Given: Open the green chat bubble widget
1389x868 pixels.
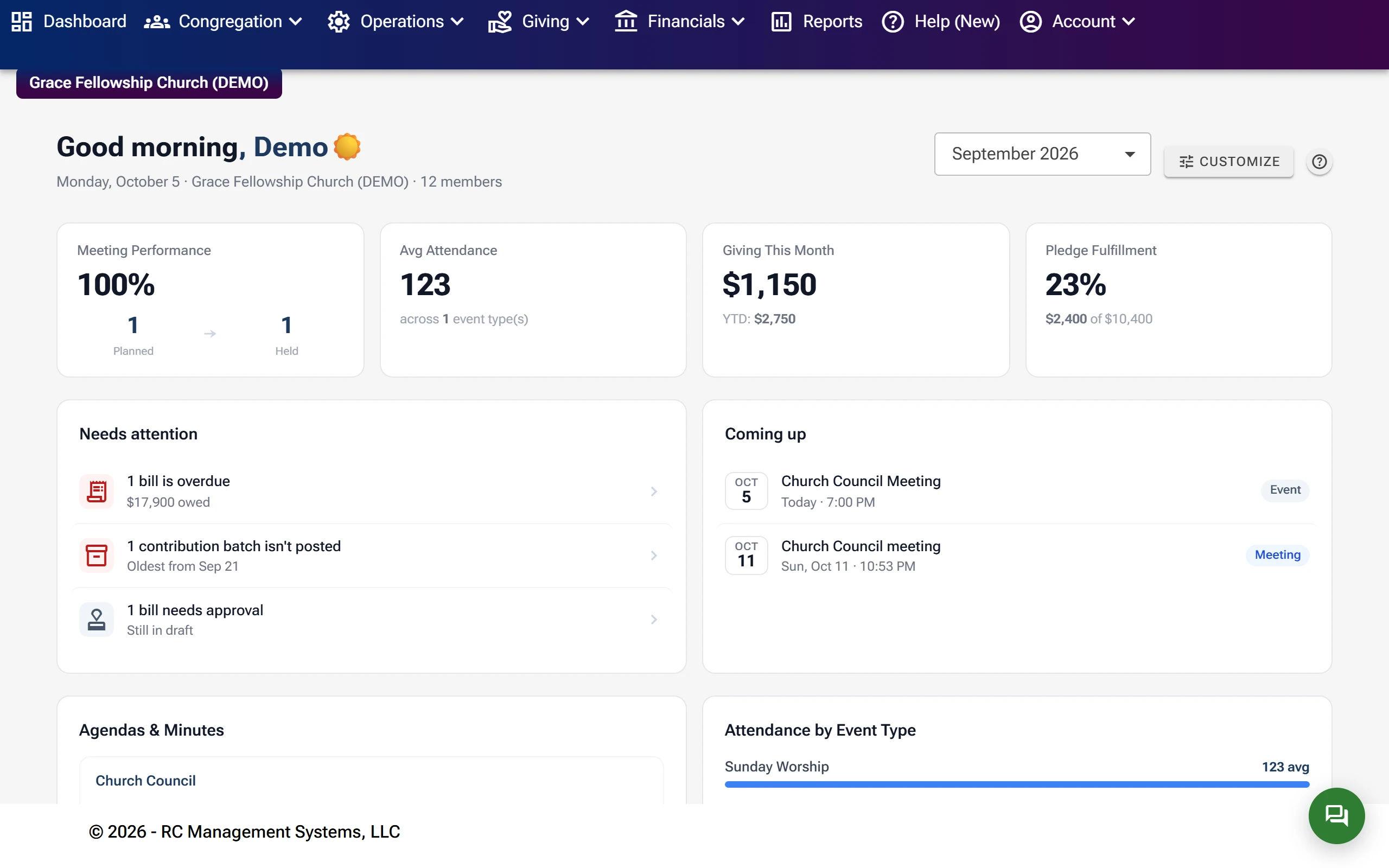Looking at the screenshot, I should point(1336,815).
